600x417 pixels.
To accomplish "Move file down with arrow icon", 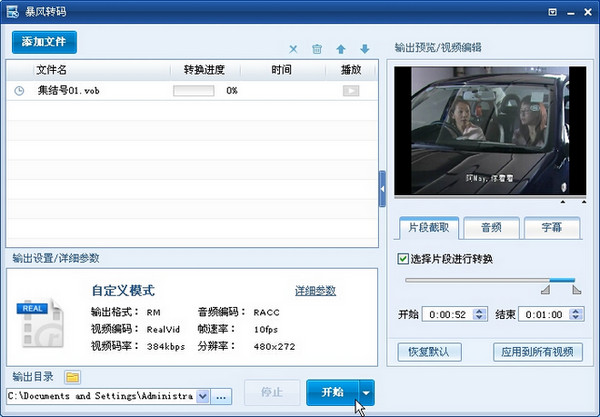I will click(365, 49).
